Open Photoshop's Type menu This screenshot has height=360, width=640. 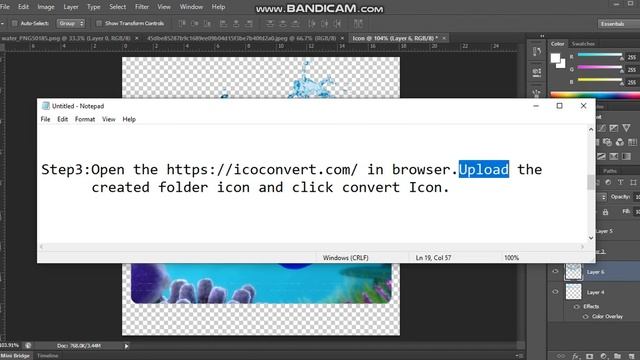93,7
